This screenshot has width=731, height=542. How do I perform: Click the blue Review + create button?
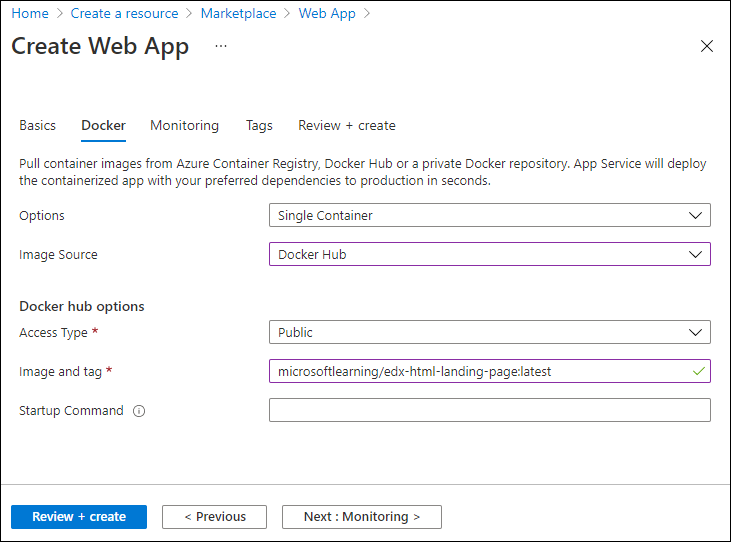(x=79, y=517)
